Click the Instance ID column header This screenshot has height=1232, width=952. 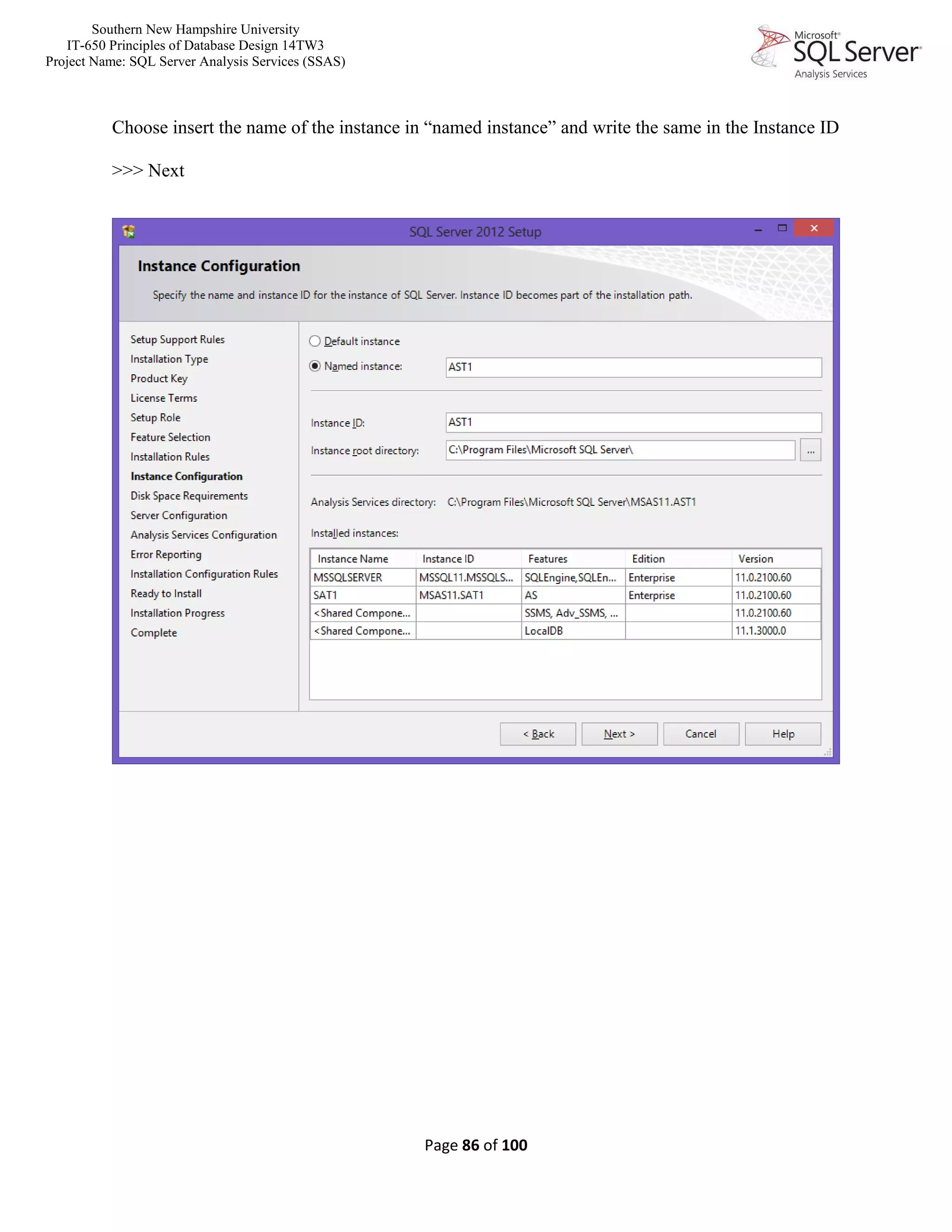(x=469, y=559)
